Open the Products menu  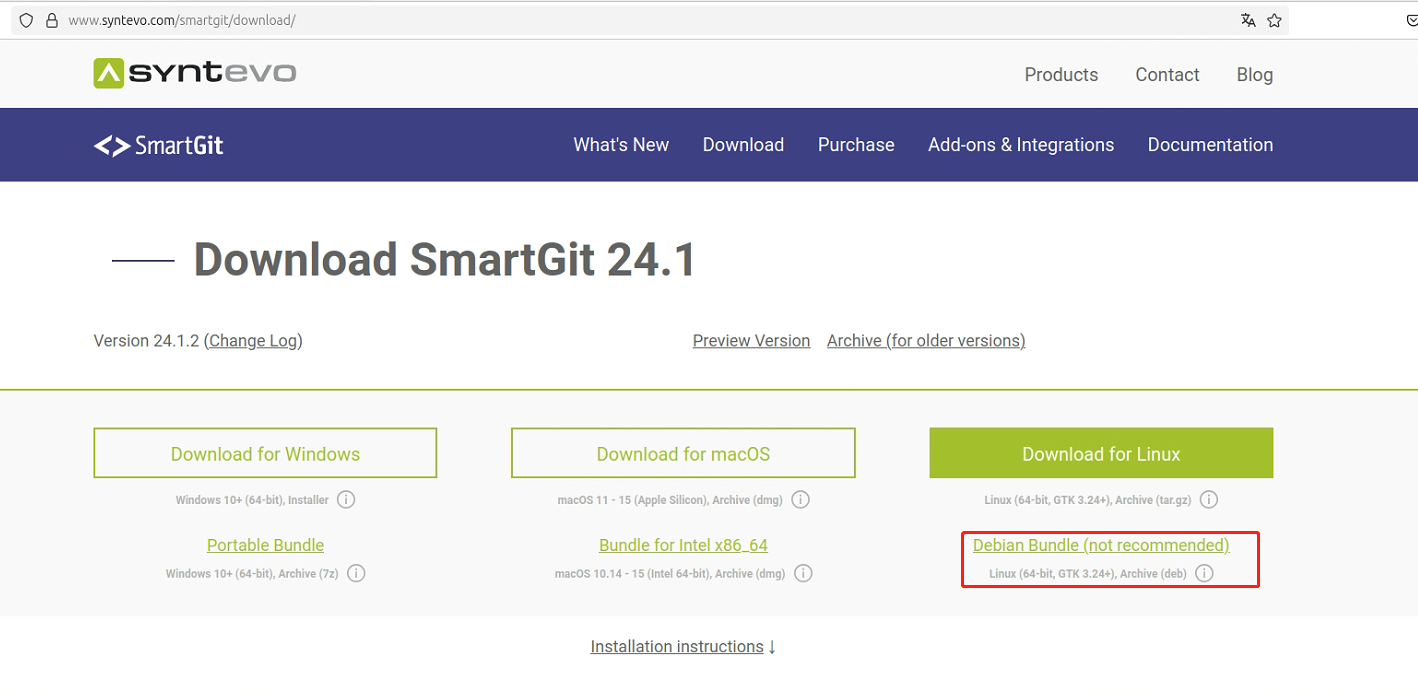(1061, 75)
